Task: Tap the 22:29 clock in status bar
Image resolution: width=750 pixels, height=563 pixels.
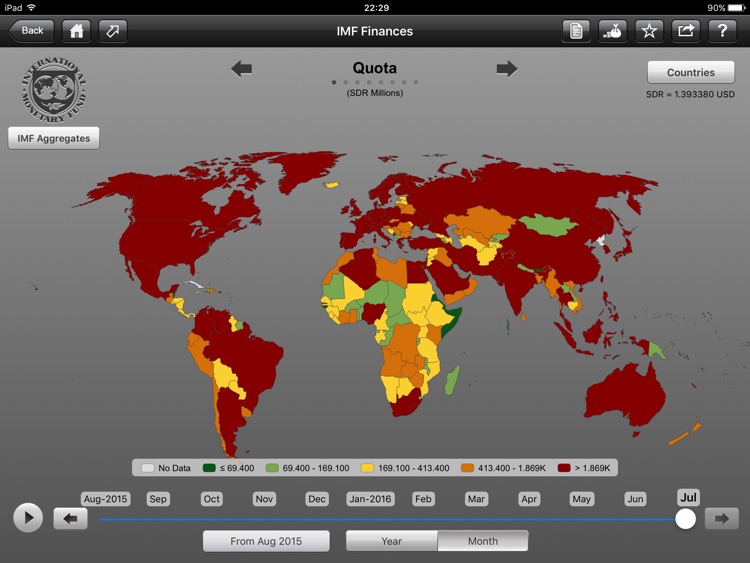Action: coord(376,8)
